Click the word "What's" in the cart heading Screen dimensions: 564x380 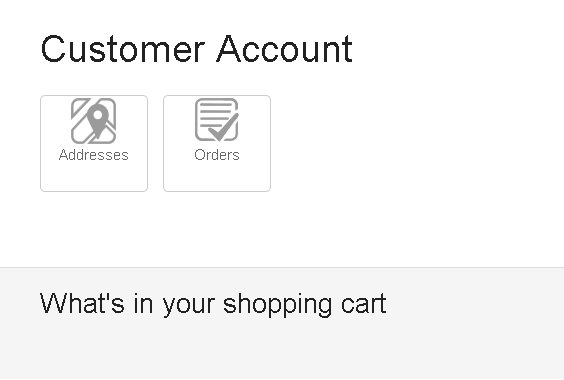click(82, 303)
